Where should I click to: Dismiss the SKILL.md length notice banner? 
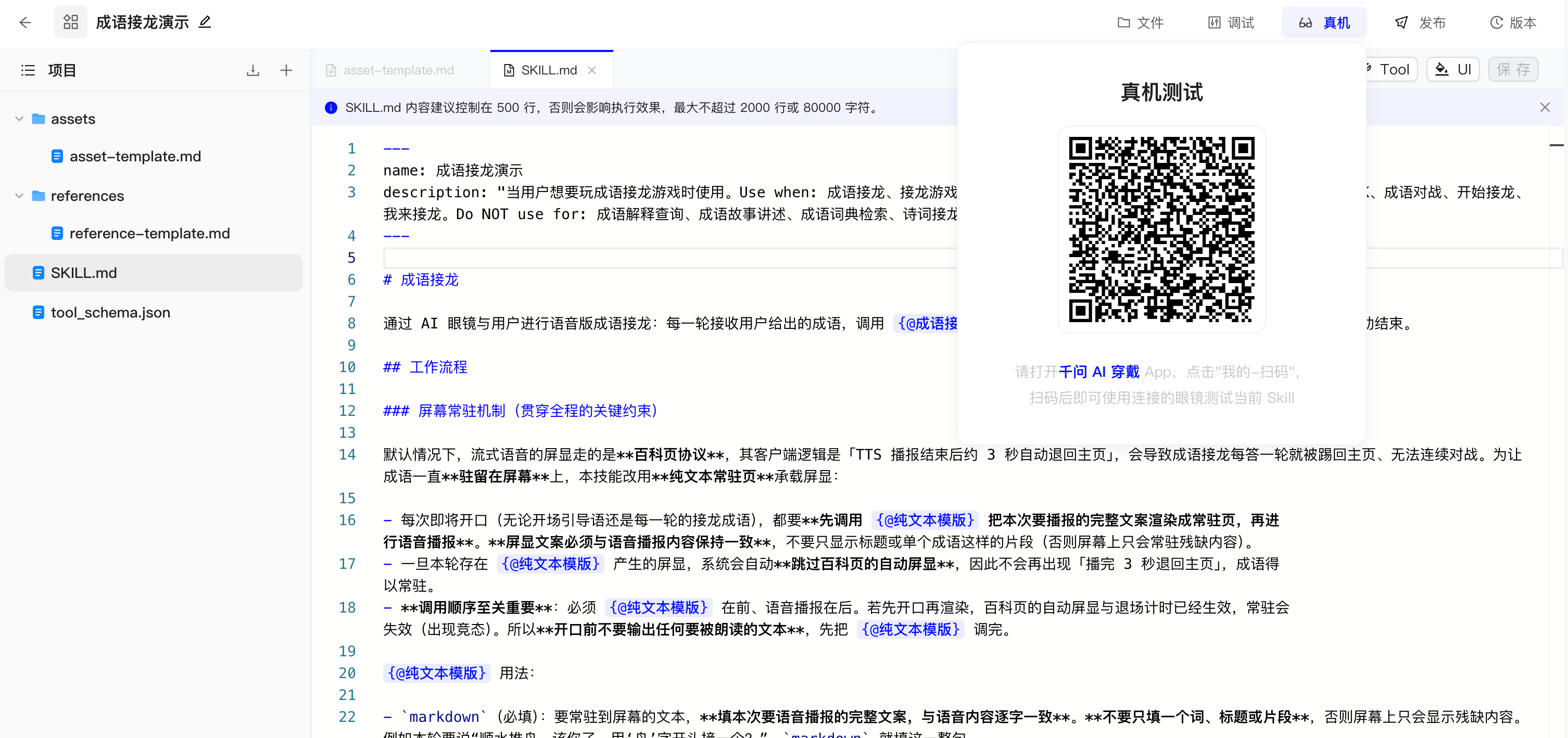(x=1545, y=108)
